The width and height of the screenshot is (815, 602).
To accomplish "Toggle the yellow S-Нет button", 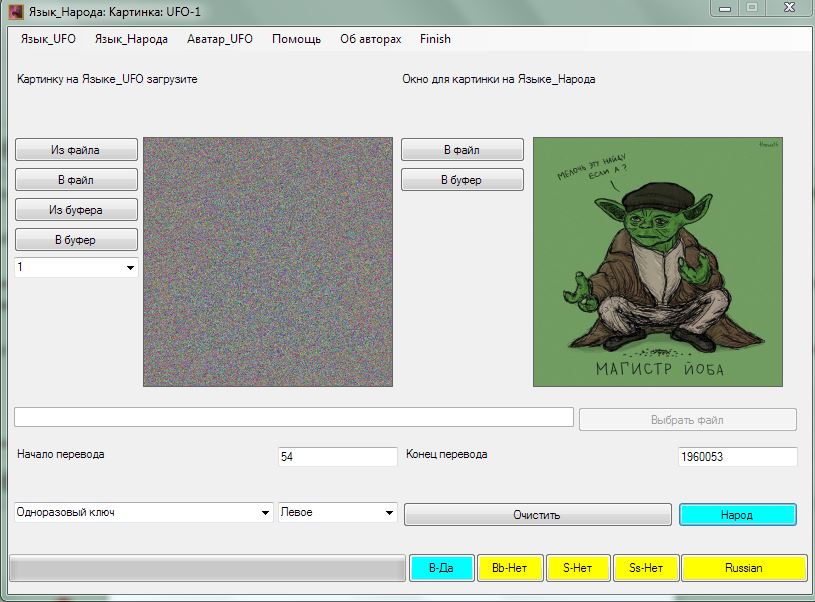I will (x=577, y=568).
